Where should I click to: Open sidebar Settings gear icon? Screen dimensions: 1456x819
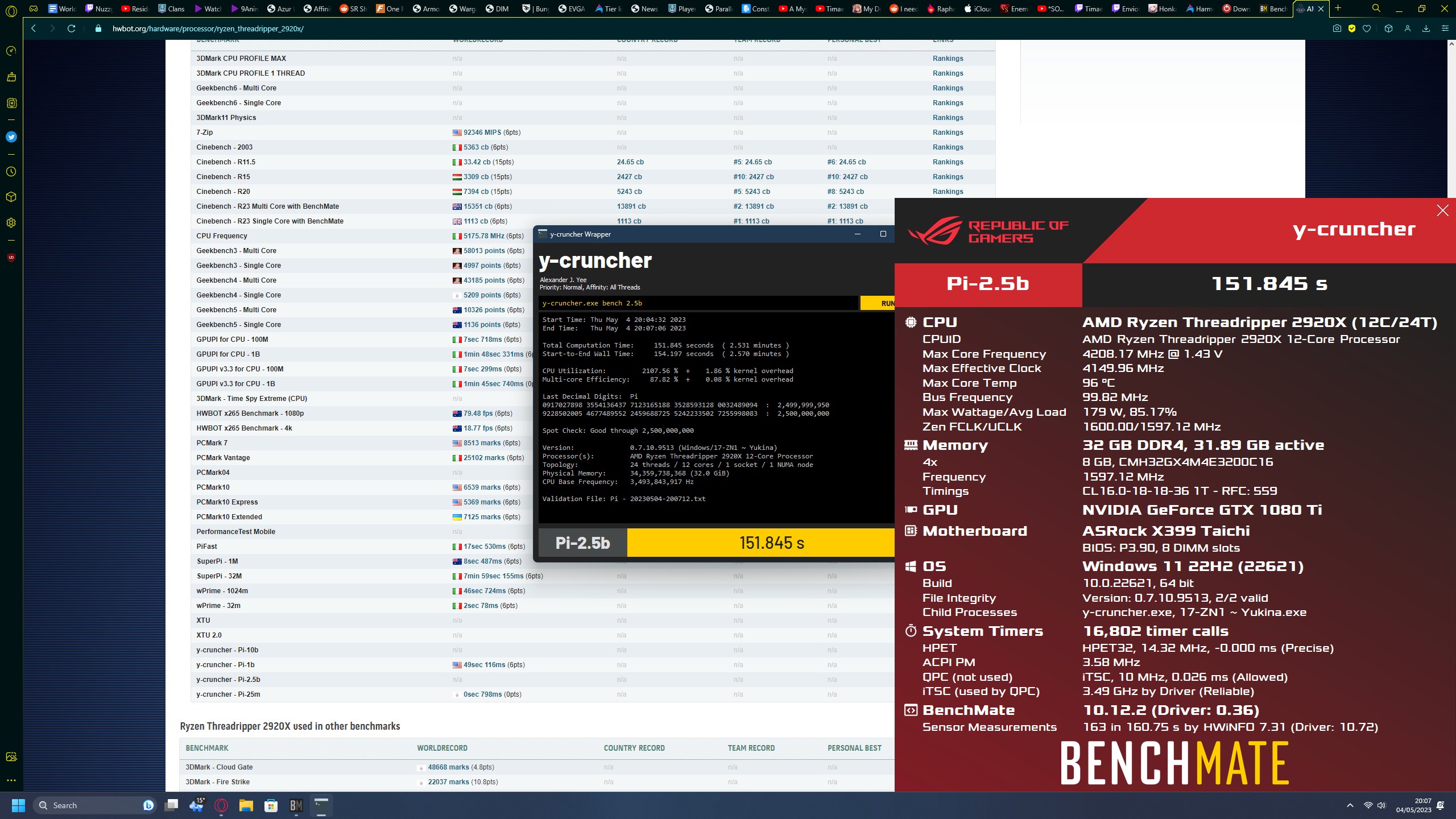[x=11, y=223]
